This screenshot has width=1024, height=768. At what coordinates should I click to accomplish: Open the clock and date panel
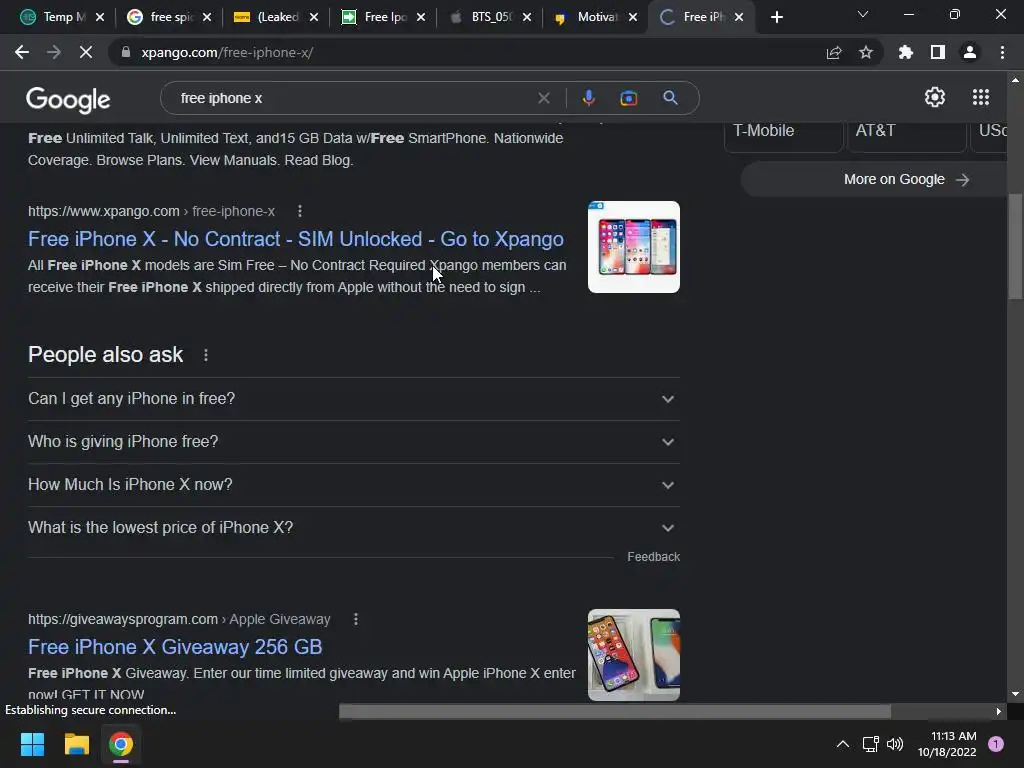947,744
